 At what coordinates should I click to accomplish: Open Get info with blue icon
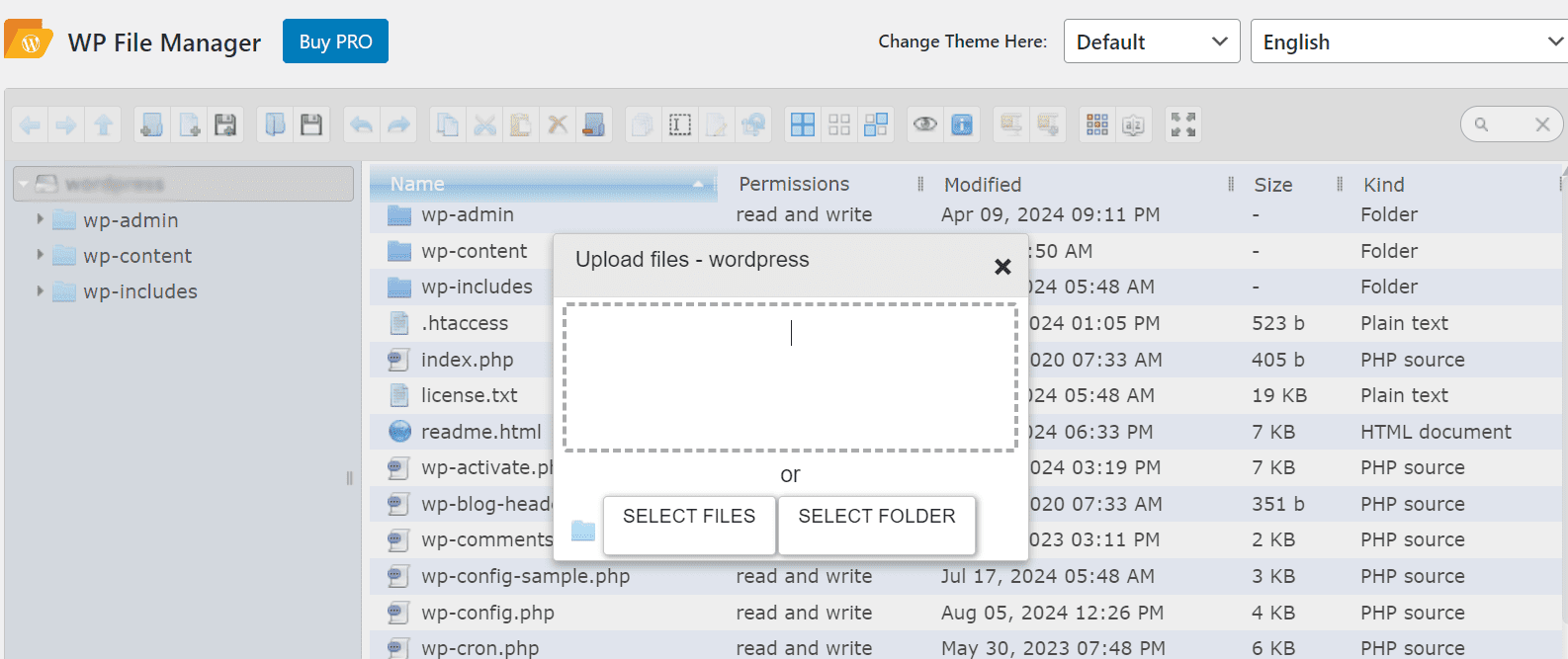[x=962, y=124]
